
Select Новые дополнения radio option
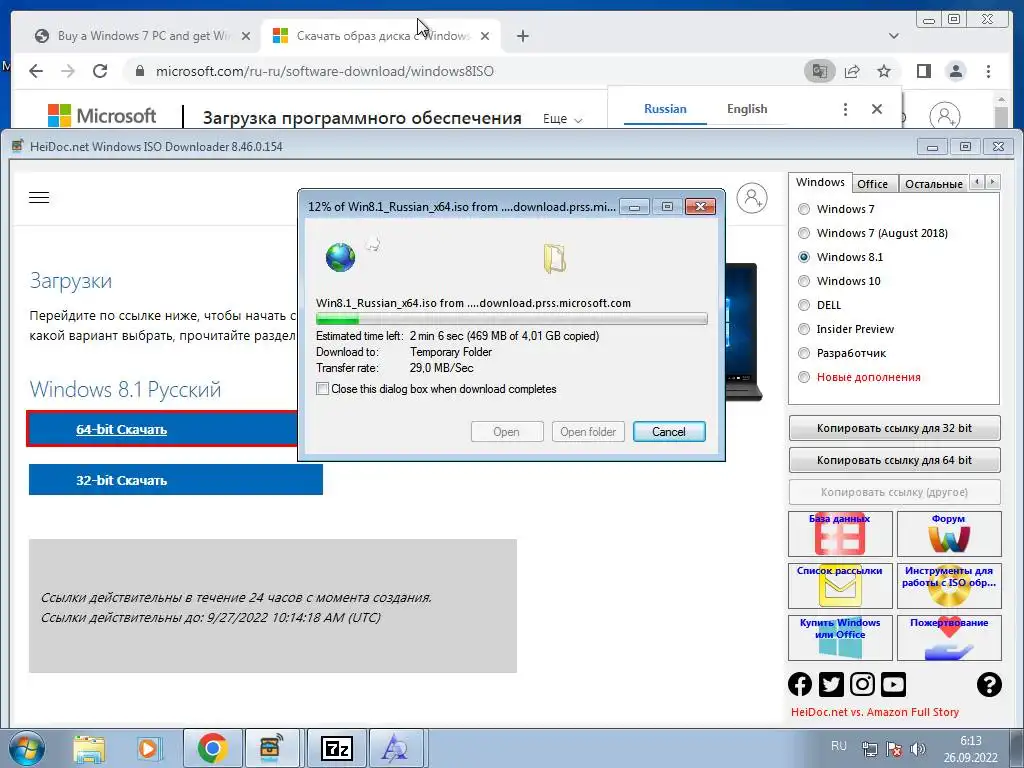(804, 377)
